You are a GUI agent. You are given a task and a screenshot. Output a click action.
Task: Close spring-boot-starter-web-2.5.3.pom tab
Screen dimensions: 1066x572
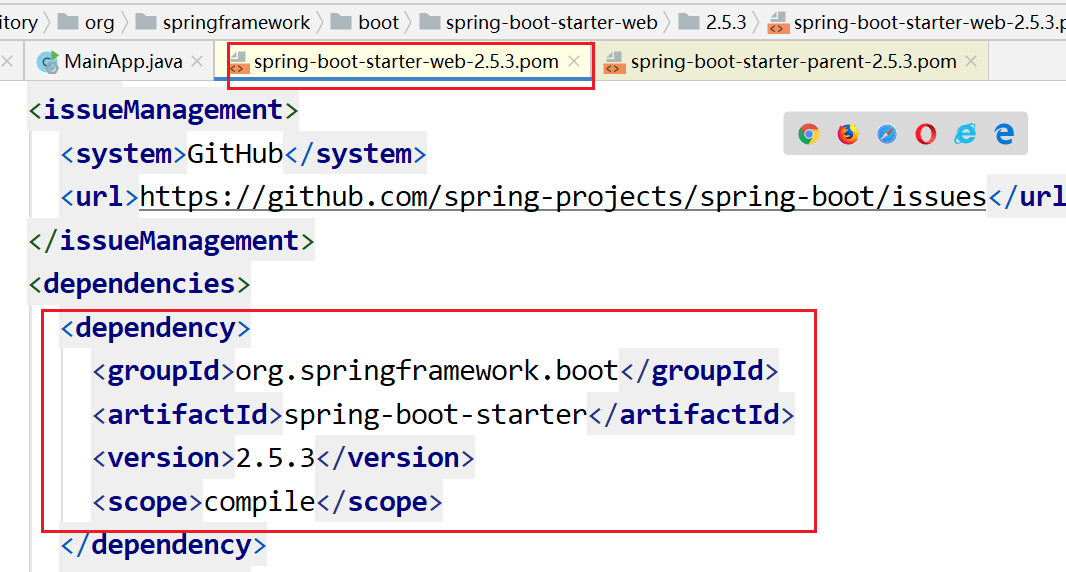574,61
